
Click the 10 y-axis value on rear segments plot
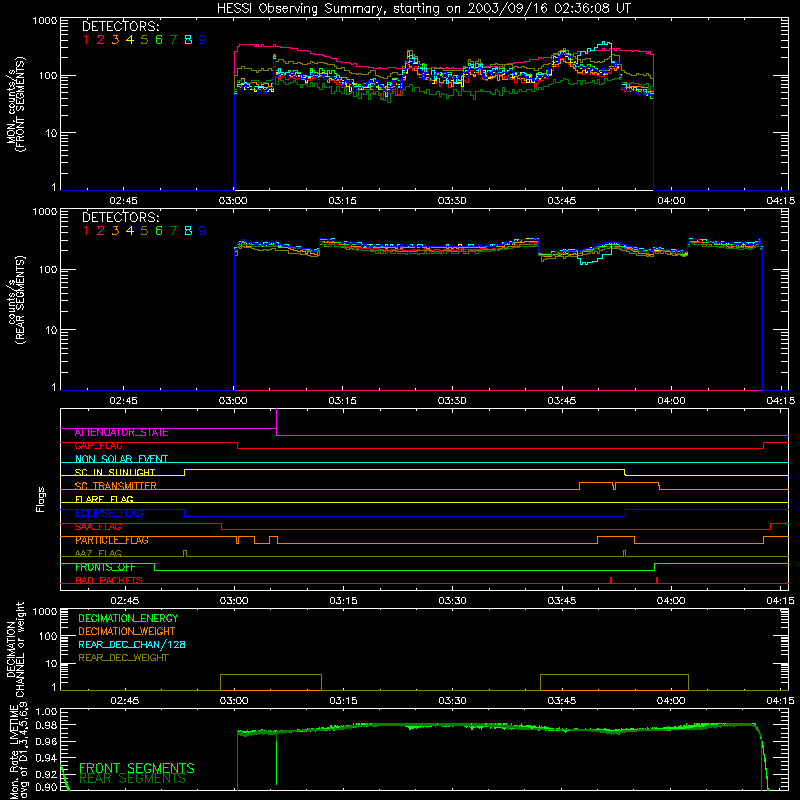click(50, 330)
